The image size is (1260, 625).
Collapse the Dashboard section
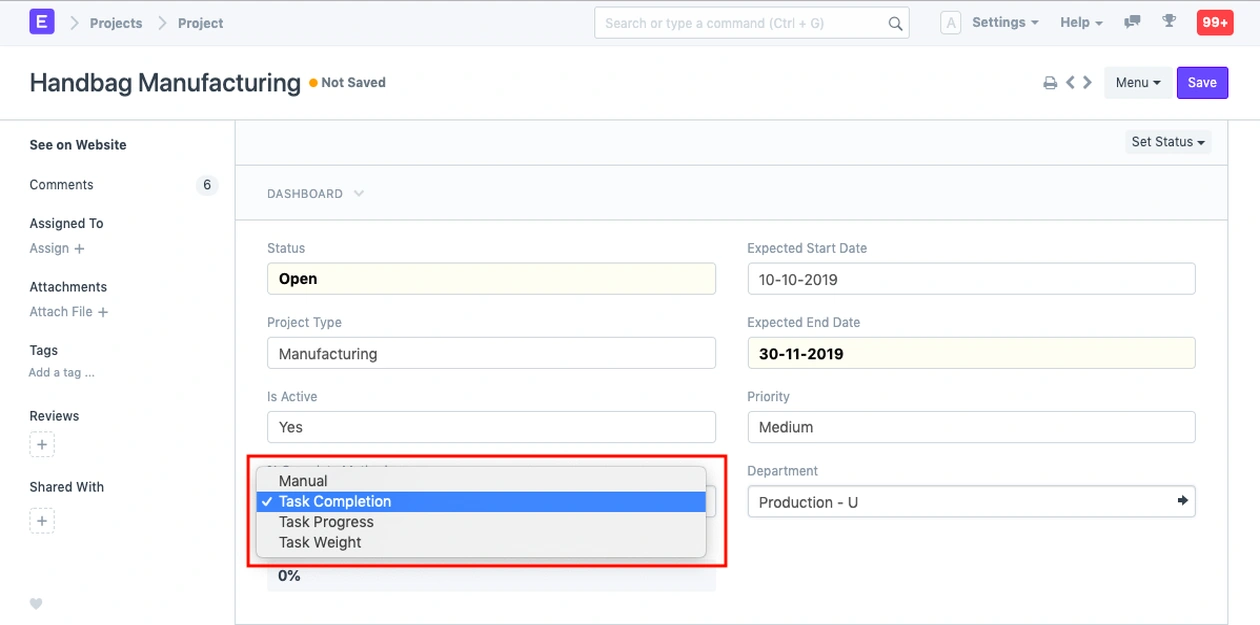coord(315,194)
